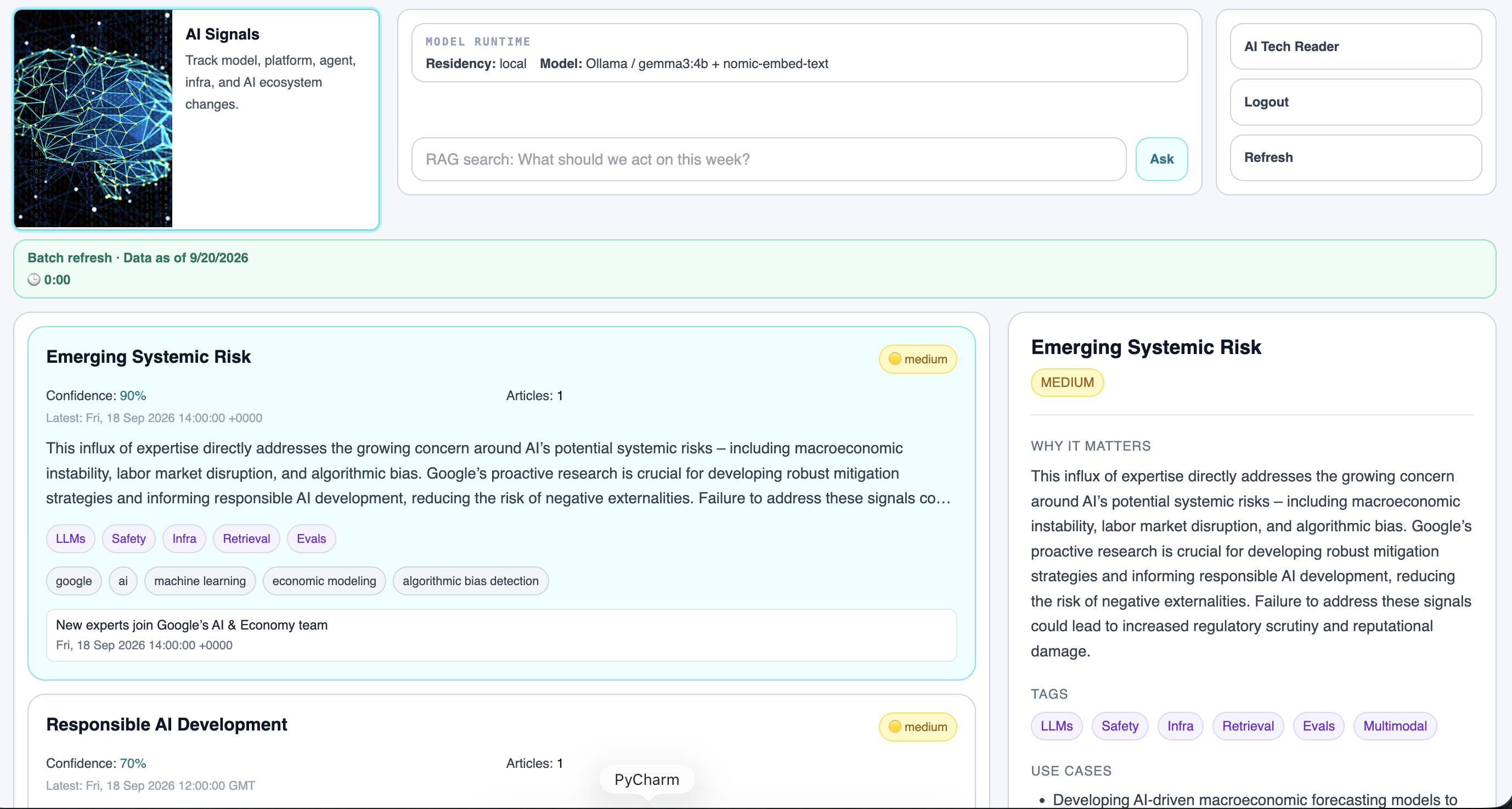Click the USE CASES heading

[x=1071, y=771]
